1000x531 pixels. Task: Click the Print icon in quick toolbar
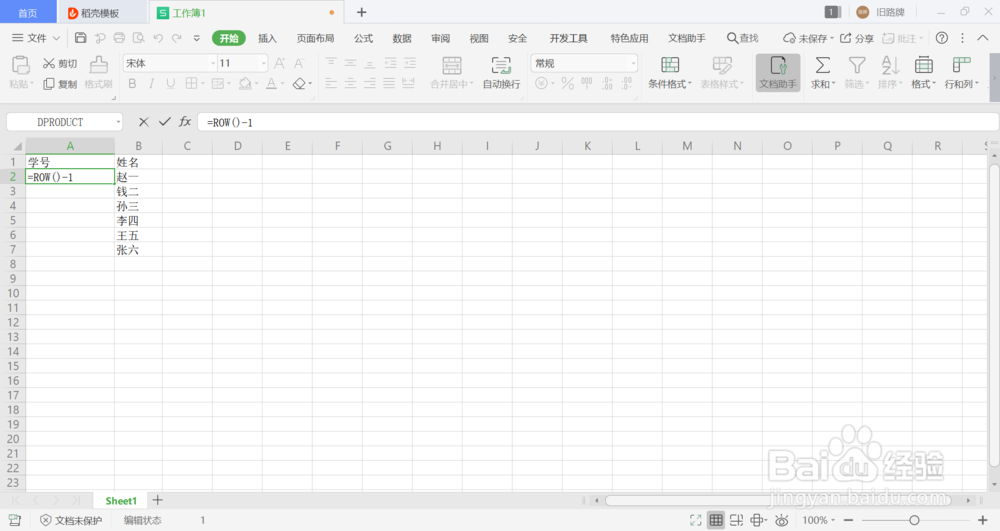click(119, 38)
